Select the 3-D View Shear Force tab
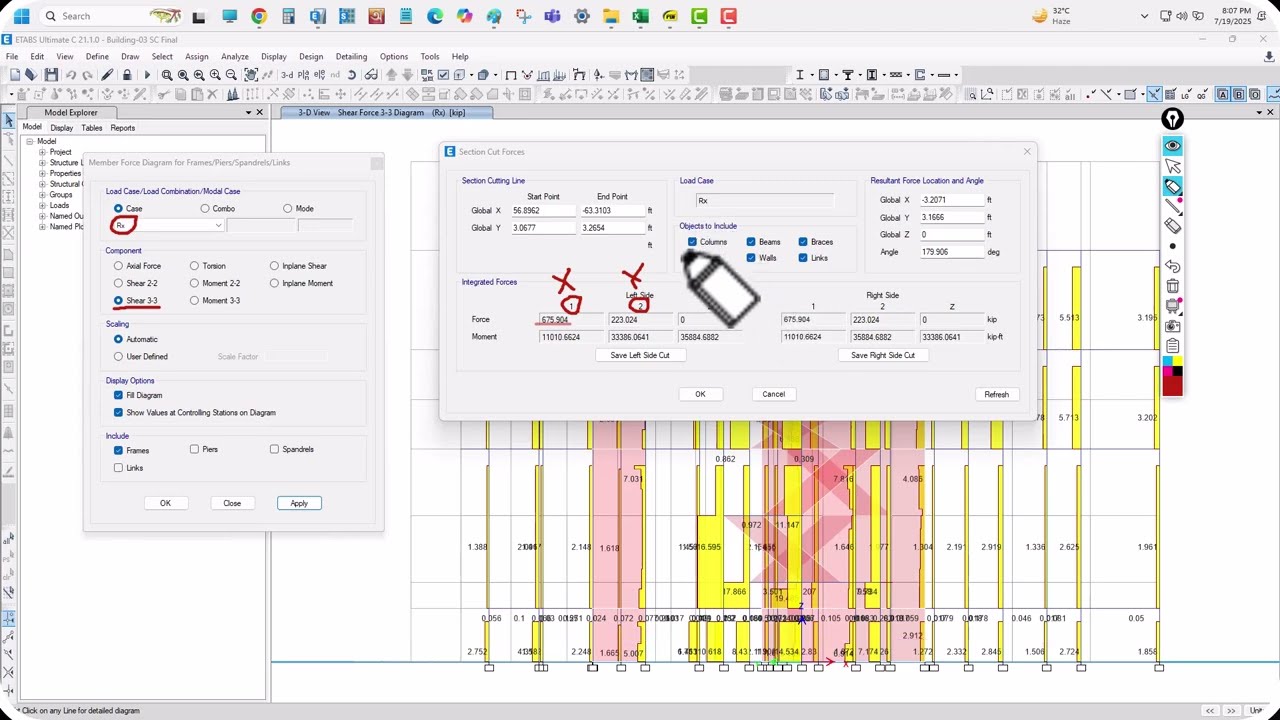This screenshot has height=720, width=1280. [388, 112]
